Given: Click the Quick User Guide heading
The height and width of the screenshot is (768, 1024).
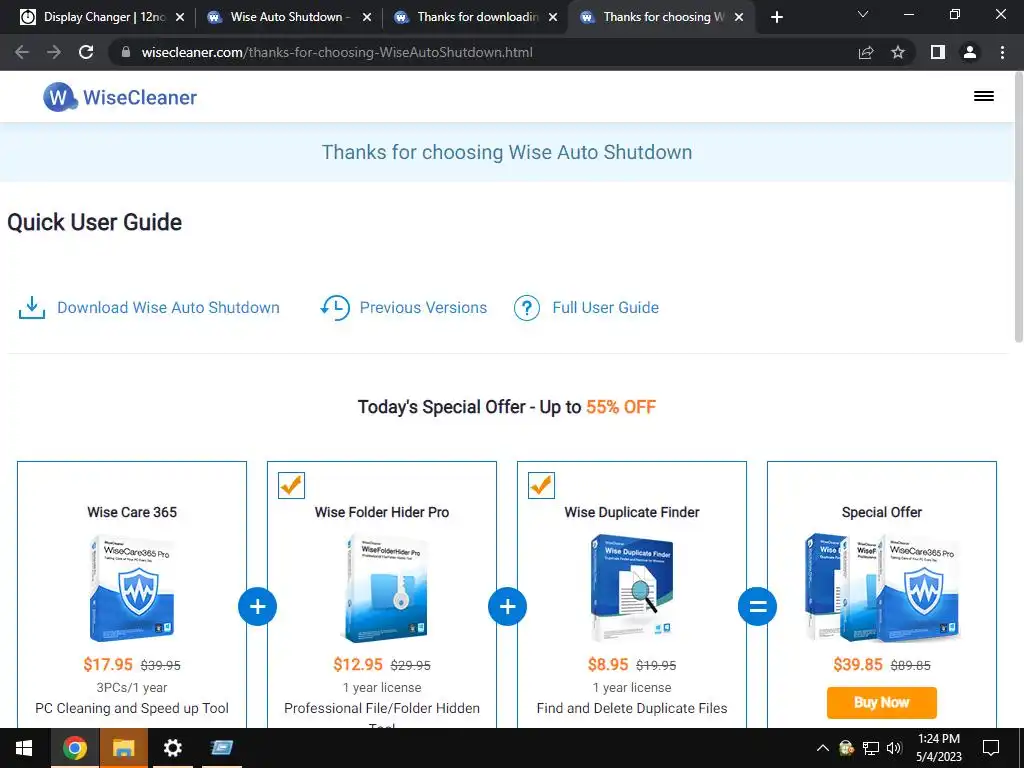Looking at the screenshot, I should click(x=95, y=222).
